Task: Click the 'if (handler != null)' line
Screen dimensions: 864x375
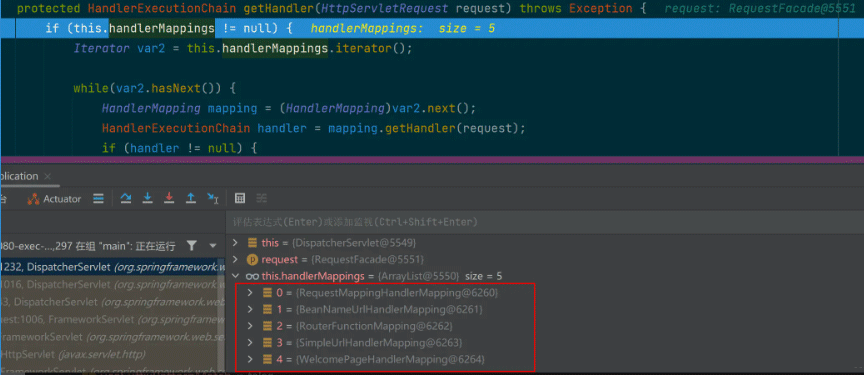Action: [180, 148]
